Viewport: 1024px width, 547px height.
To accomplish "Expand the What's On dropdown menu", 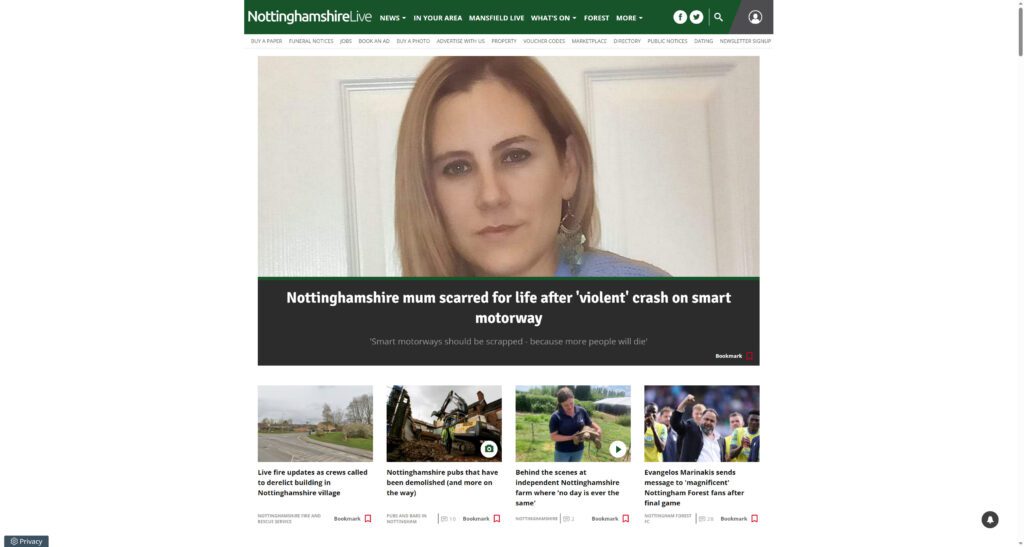I will coord(553,18).
